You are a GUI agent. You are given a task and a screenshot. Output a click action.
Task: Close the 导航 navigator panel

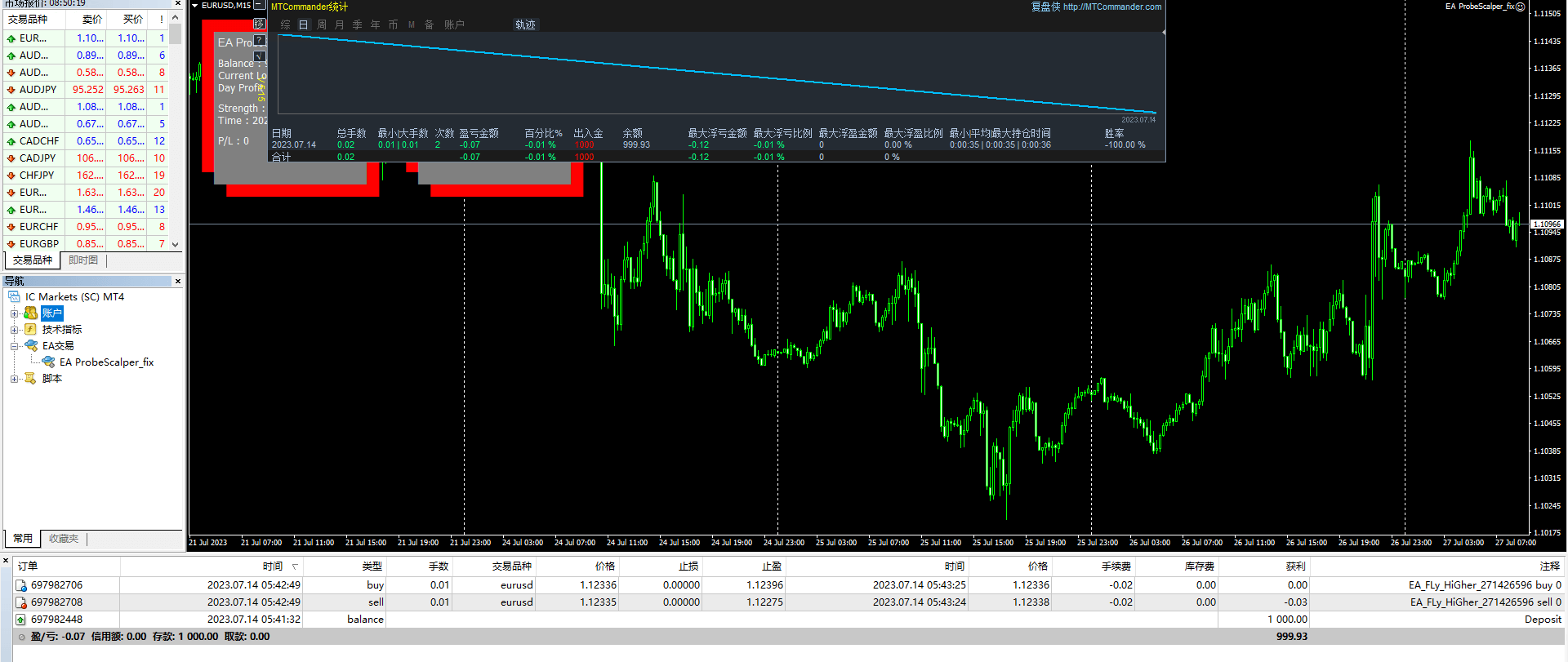click(178, 281)
